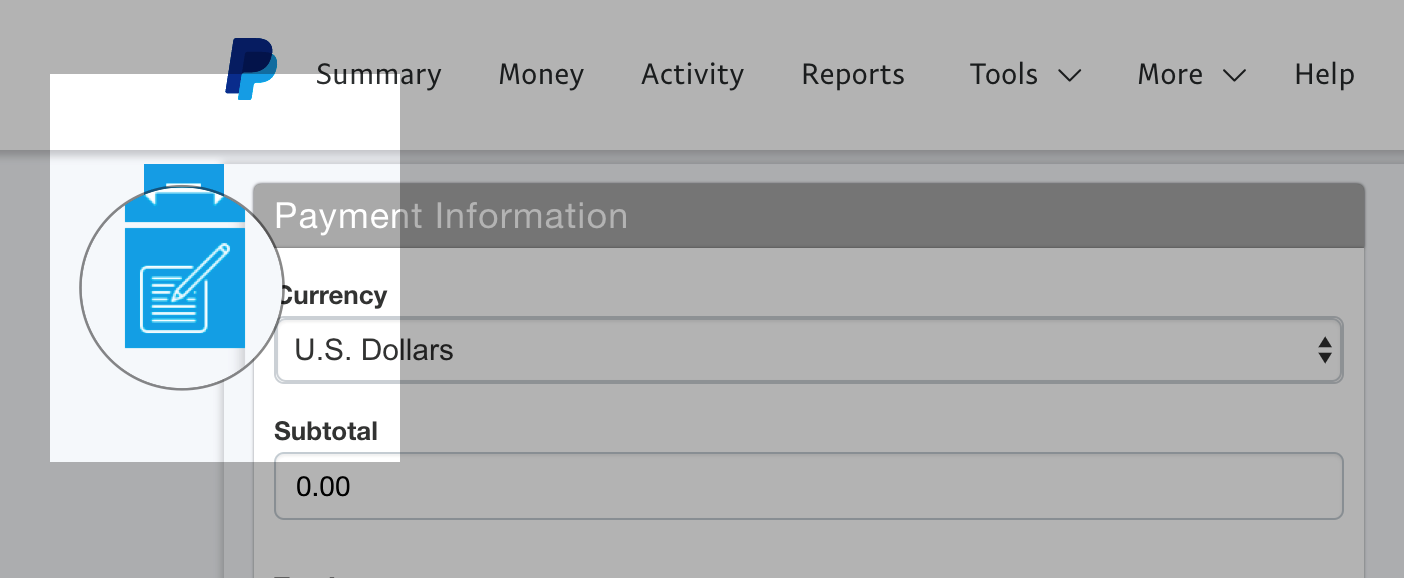Click the Currency field label
This screenshot has width=1404, height=578.
331,296
